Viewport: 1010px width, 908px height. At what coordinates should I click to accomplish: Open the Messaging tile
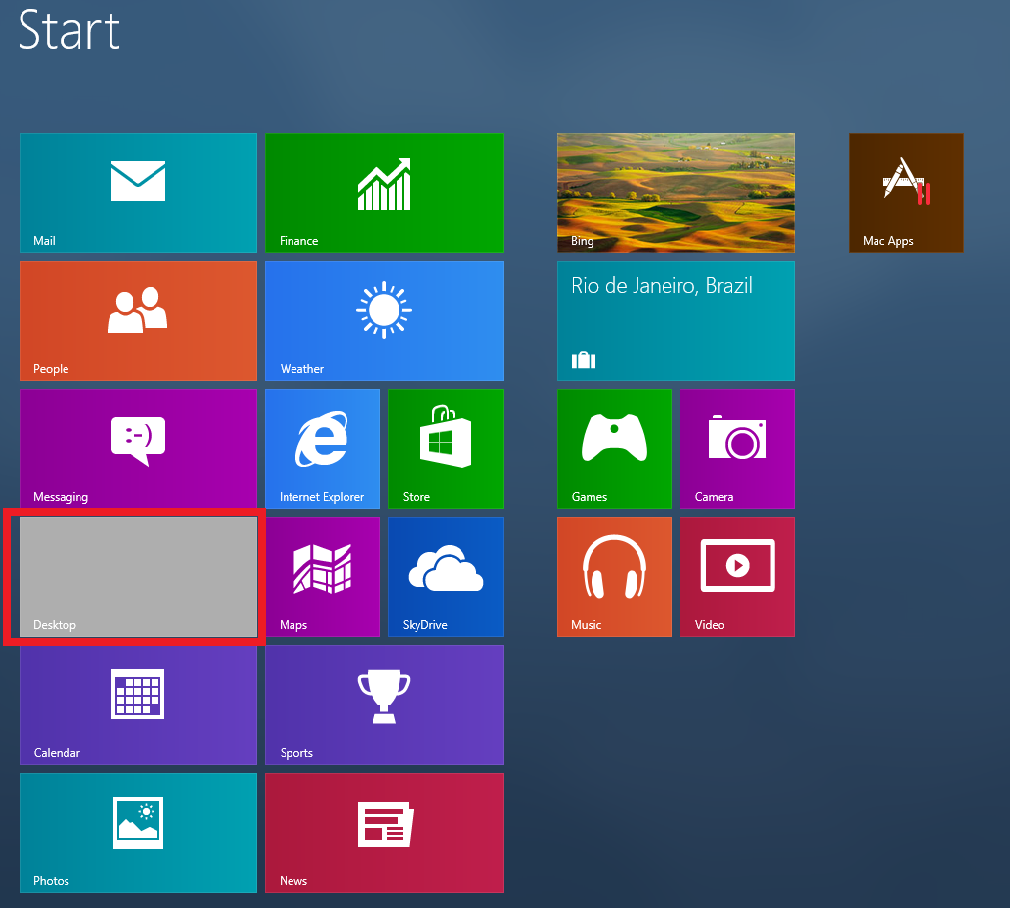coord(138,449)
